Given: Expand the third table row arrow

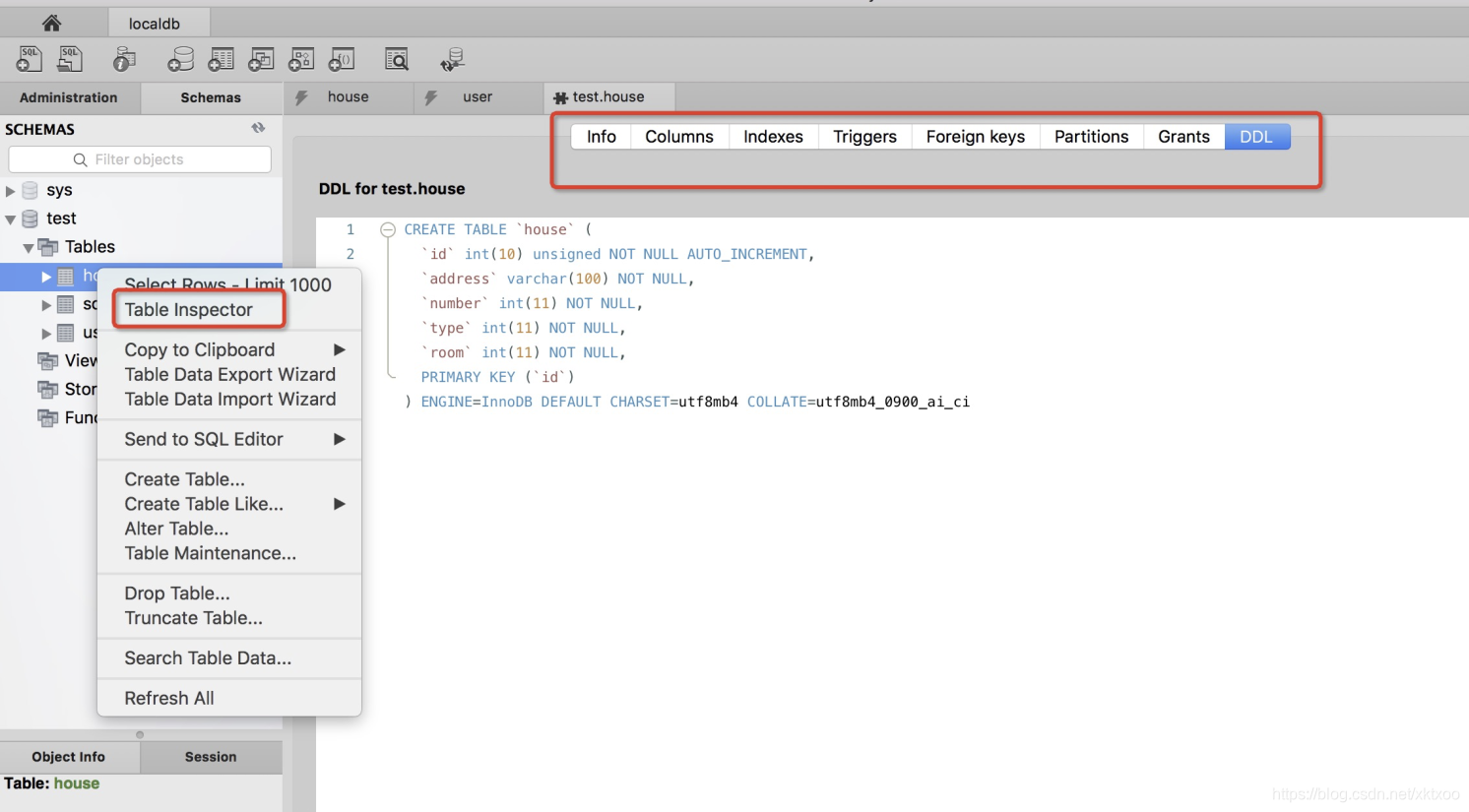Looking at the screenshot, I should click(46, 334).
